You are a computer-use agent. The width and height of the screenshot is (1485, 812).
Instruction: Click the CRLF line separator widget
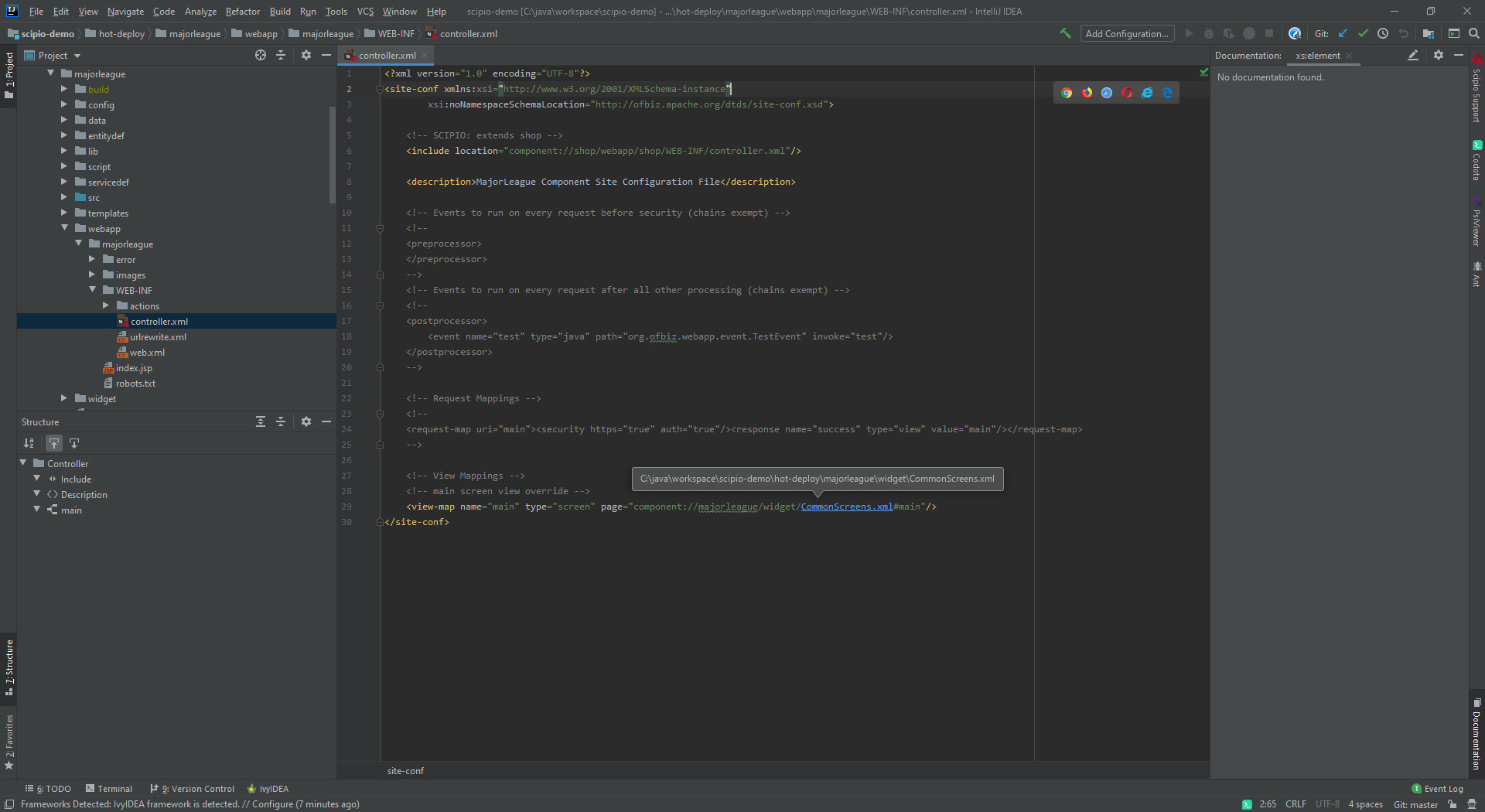pos(1296,804)
